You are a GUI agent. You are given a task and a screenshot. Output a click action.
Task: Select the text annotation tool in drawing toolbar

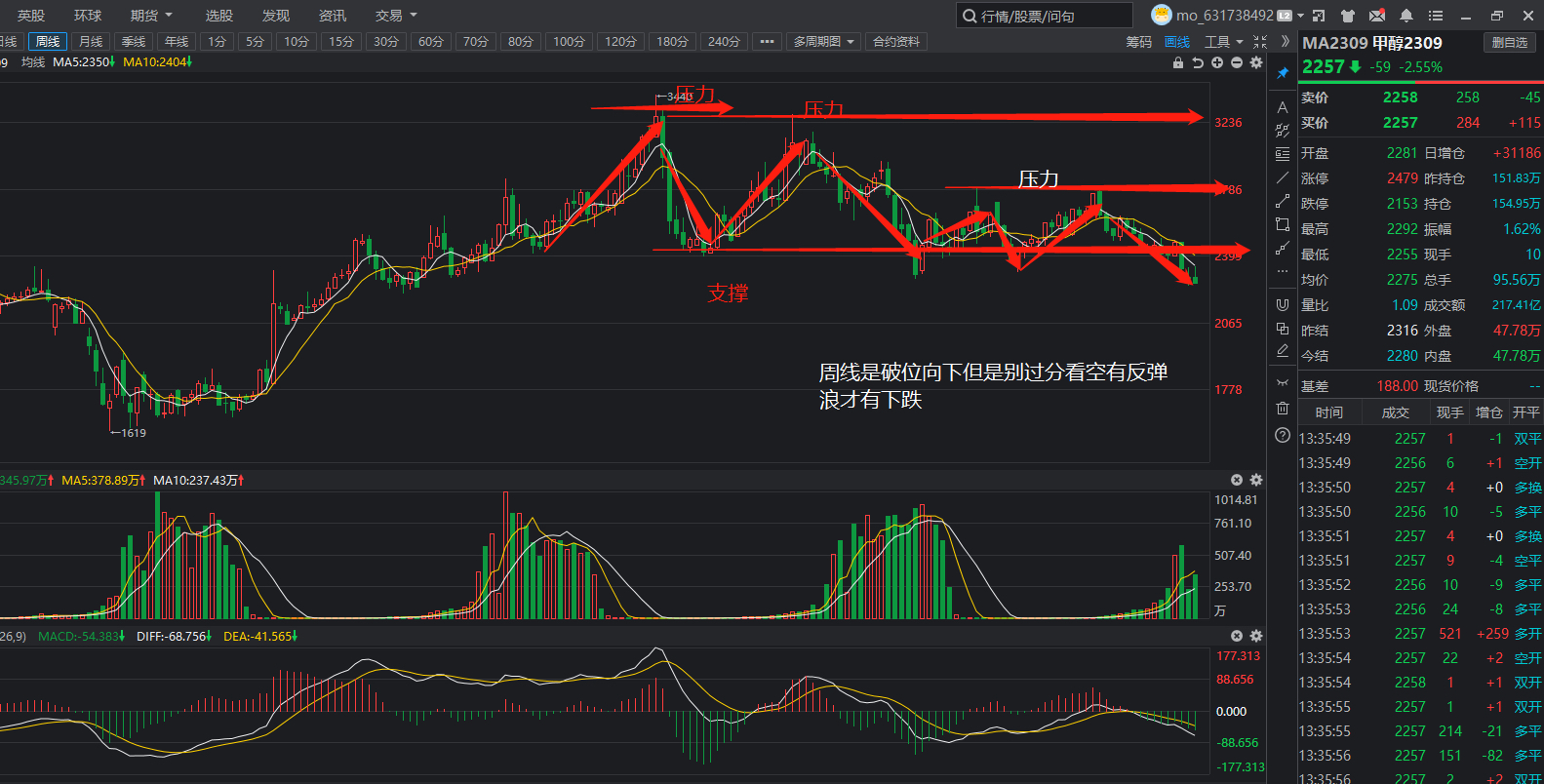coord(1283,107)
